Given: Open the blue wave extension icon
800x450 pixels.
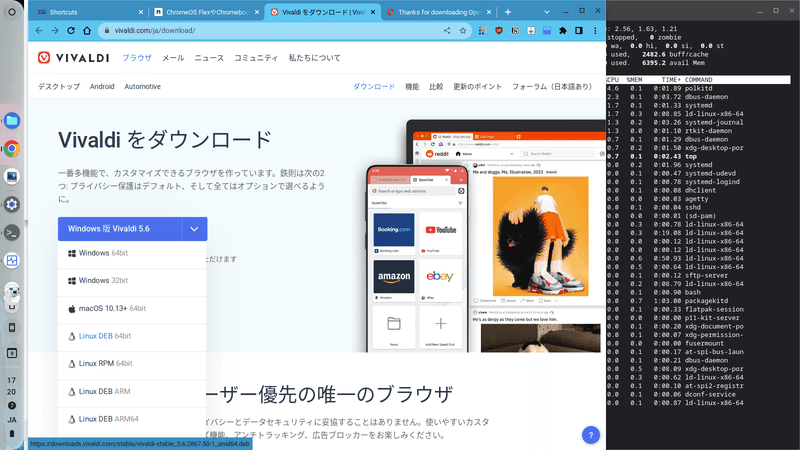Looking at the screenshot, I should 547,31.
